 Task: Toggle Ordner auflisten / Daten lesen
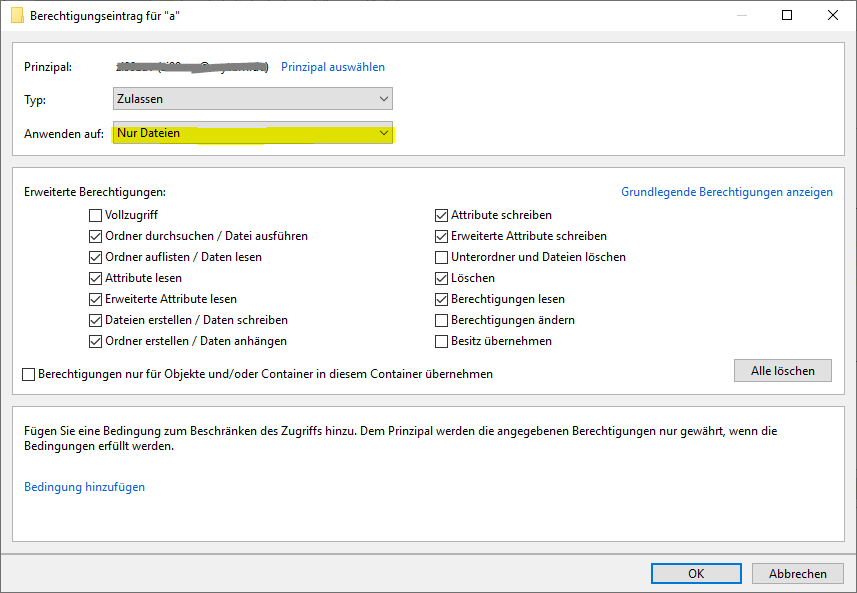pyautogui.click(x=95, y=257)
